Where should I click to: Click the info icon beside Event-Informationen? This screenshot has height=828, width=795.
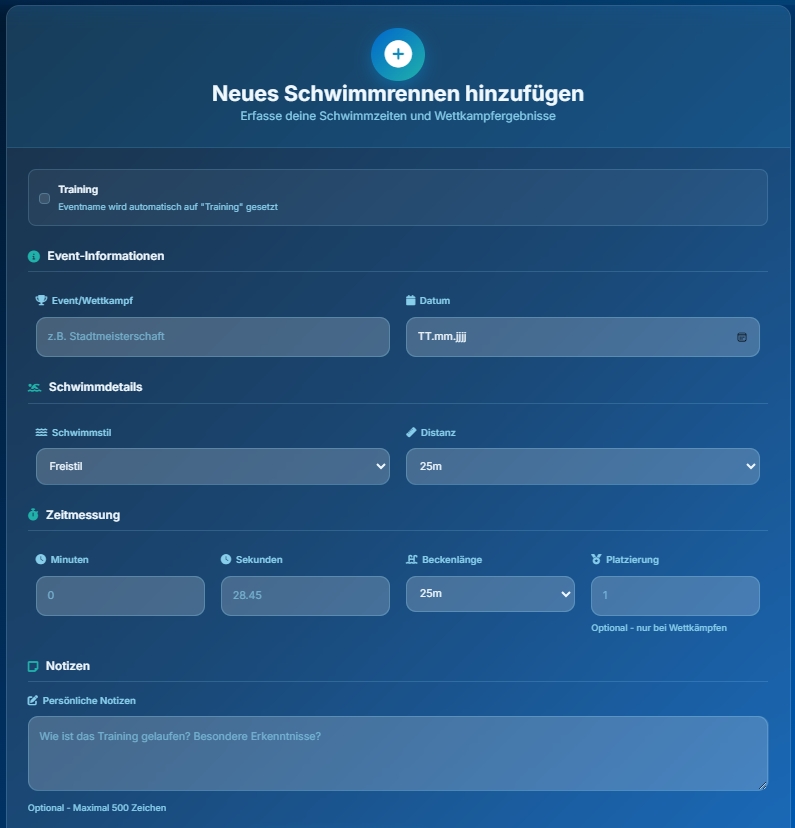pyautogui.click(x=33, y=256)
